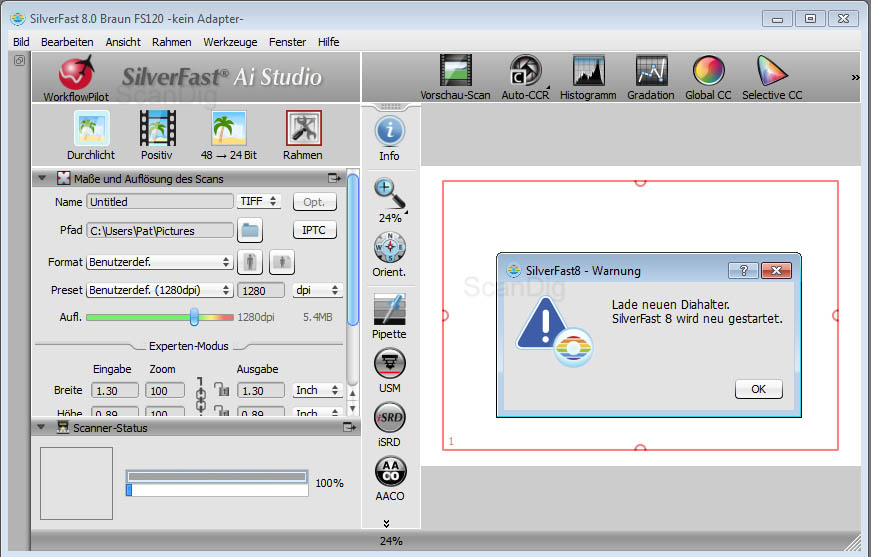The image size is (871, 557).
Task: Open the 48 → 24 Bit depth icon
Action: click(228, 136)
